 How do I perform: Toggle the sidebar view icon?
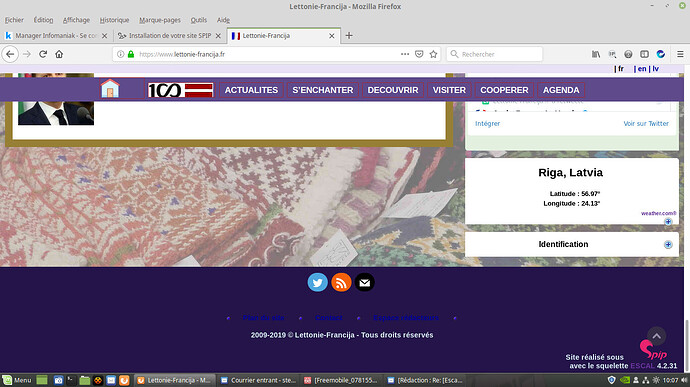644,54
